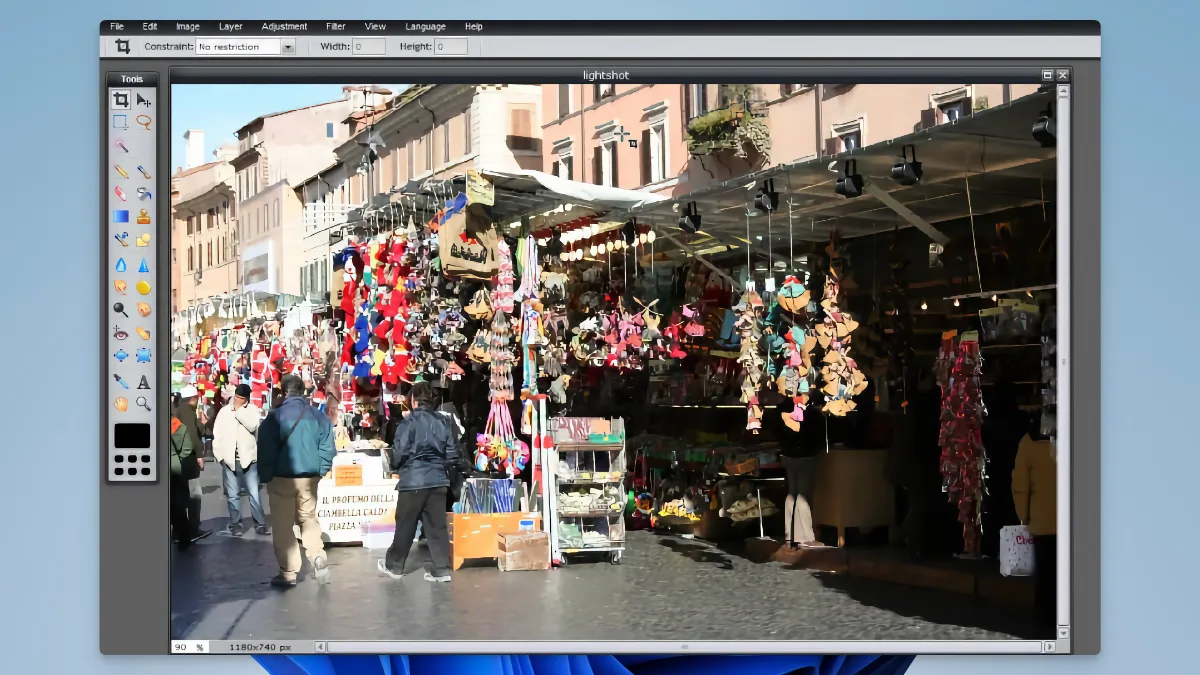The height and width of the screenshot is (675, 1200).
Task: Expand the Language menu
Action: pos(425,26)
